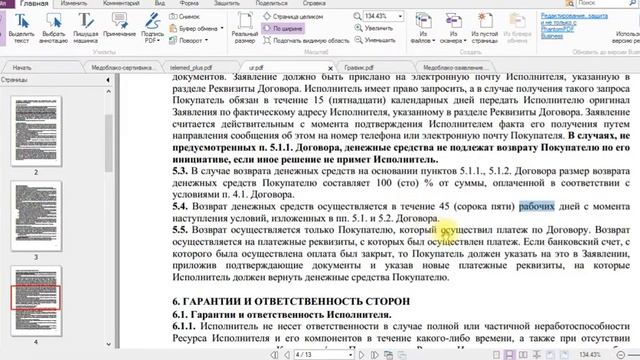Click the heading 6. ГАРАНТИИ И ОТВЕТСТВЕННОСТЬ СТОРОН

coord(291,301)
